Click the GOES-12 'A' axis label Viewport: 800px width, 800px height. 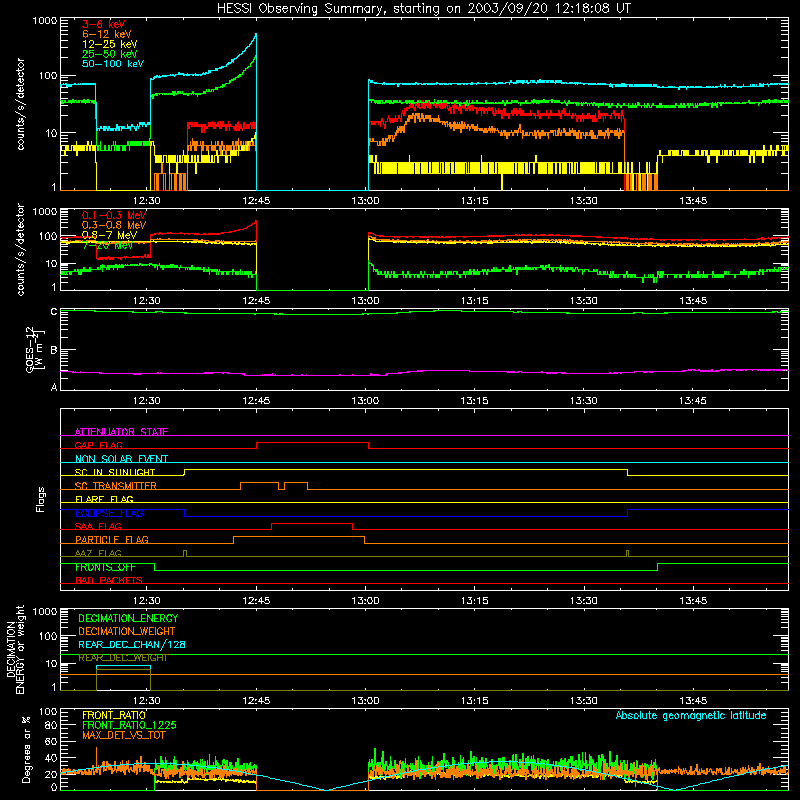click(x=54, y=387)
